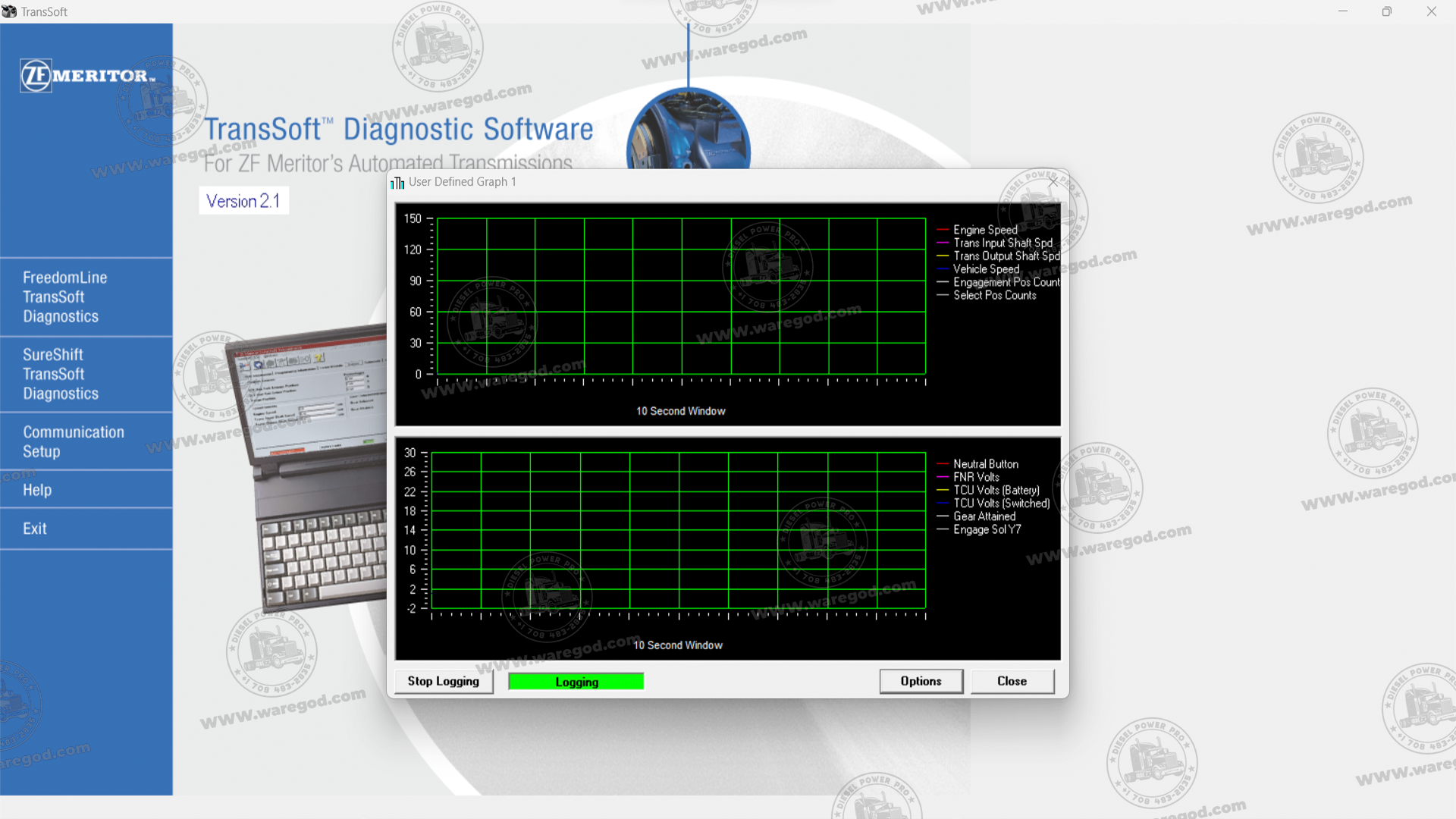Click the graph icon in dialog title bar

click(x=397, y=183)
